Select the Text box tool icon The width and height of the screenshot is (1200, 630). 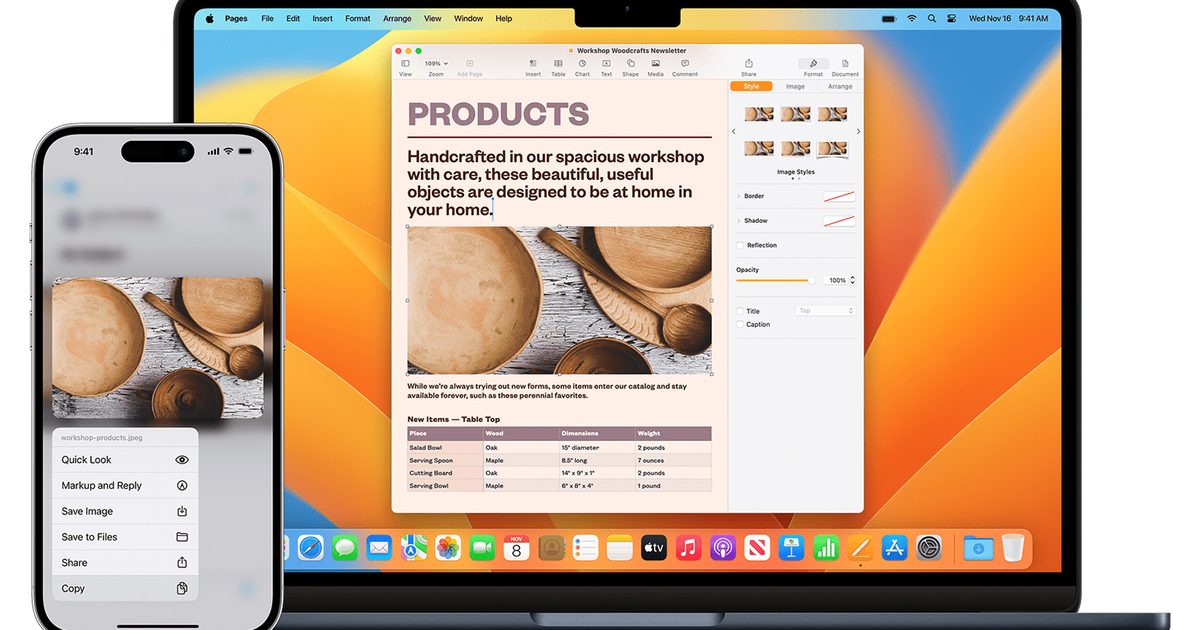click(607, 62)
